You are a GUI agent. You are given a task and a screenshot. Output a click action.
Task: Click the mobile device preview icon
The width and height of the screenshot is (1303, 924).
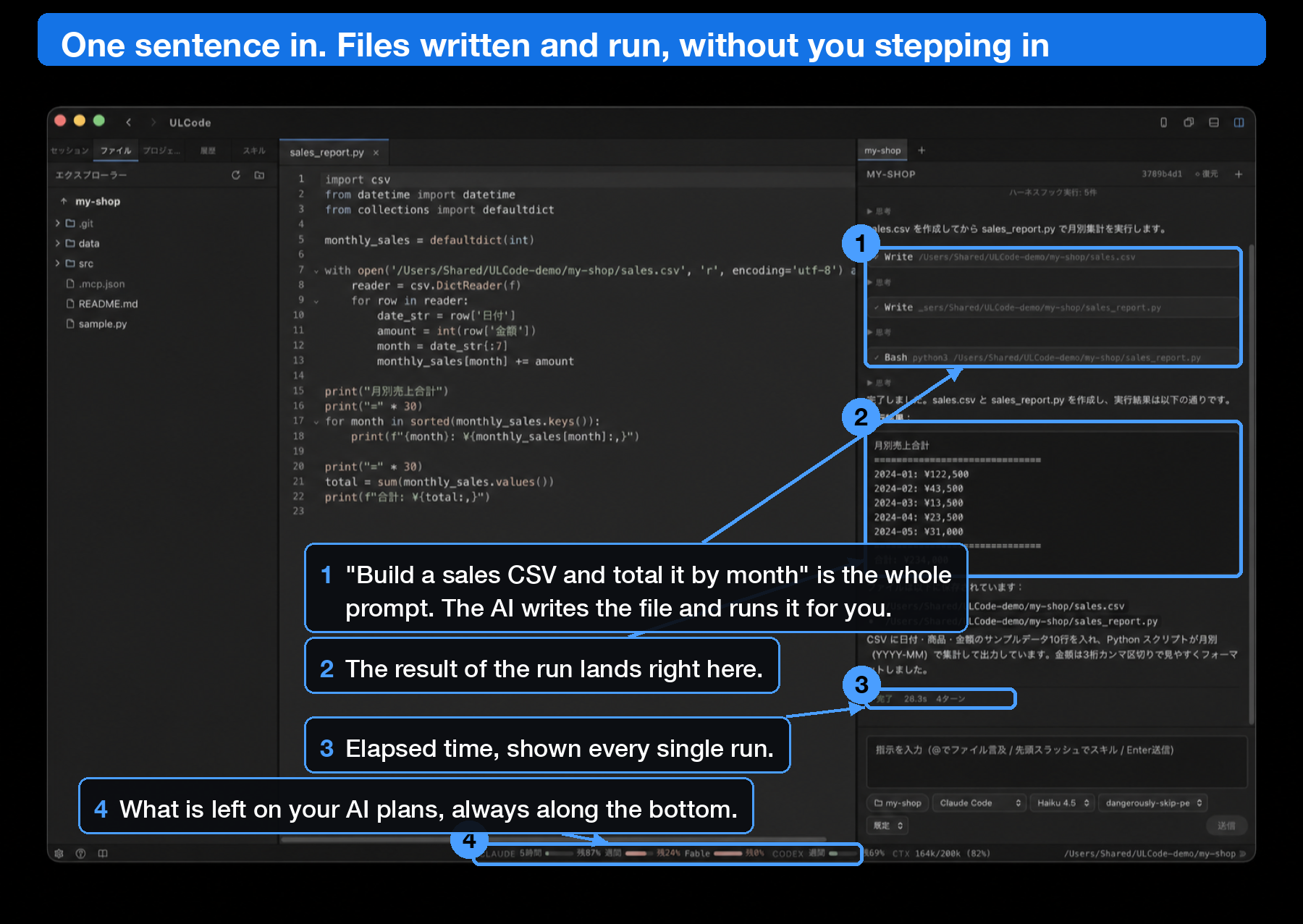click(1164, 122)
